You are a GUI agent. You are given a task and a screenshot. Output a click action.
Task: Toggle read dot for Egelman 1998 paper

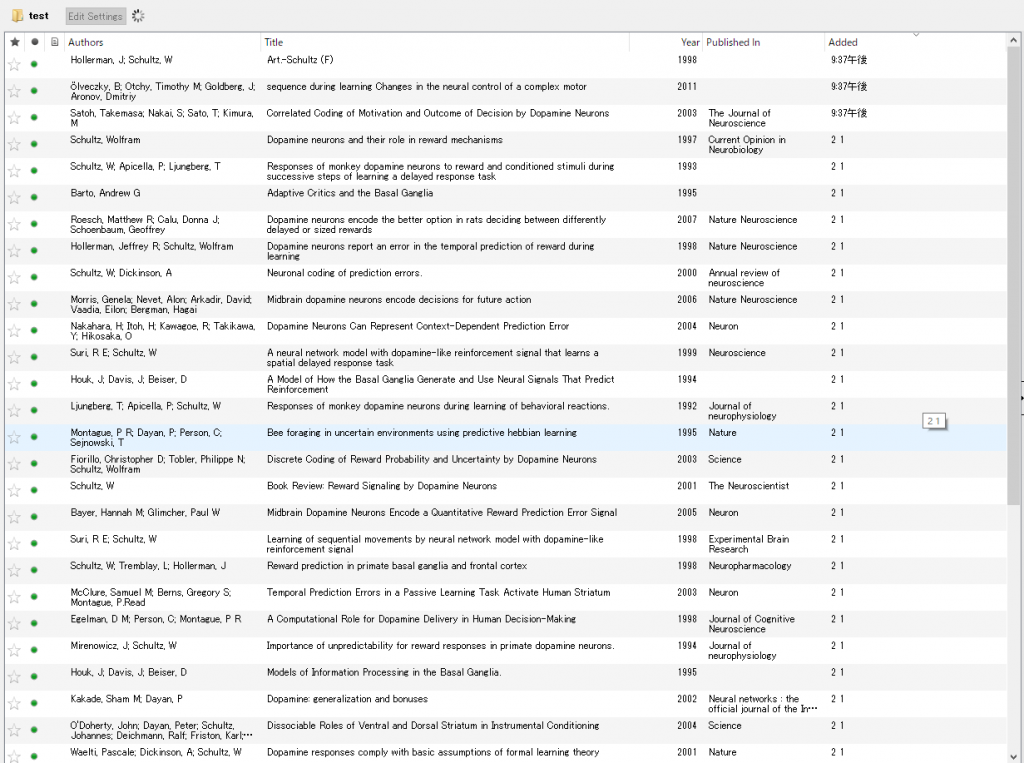(34, 623)
